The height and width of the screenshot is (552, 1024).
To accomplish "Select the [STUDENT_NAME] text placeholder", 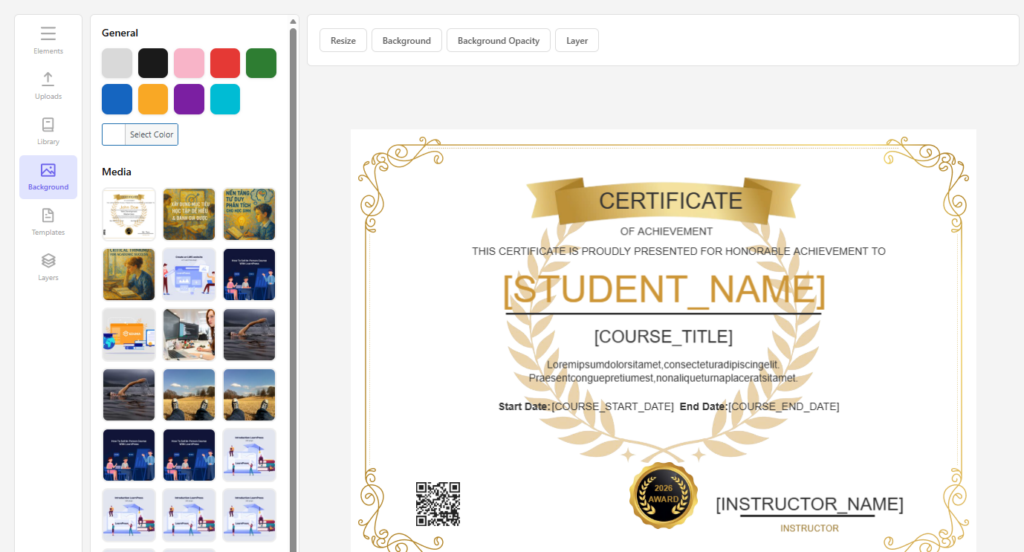I will 663,290.
